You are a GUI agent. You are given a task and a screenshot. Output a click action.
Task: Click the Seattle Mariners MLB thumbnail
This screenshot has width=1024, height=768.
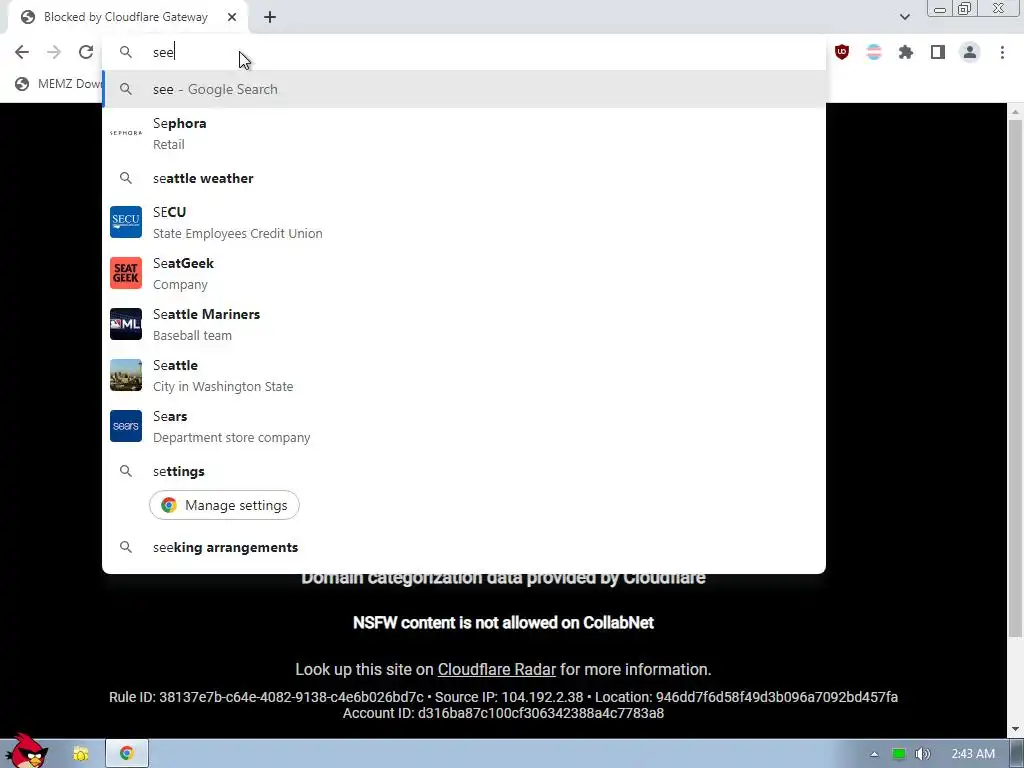(x=126, y=324)
